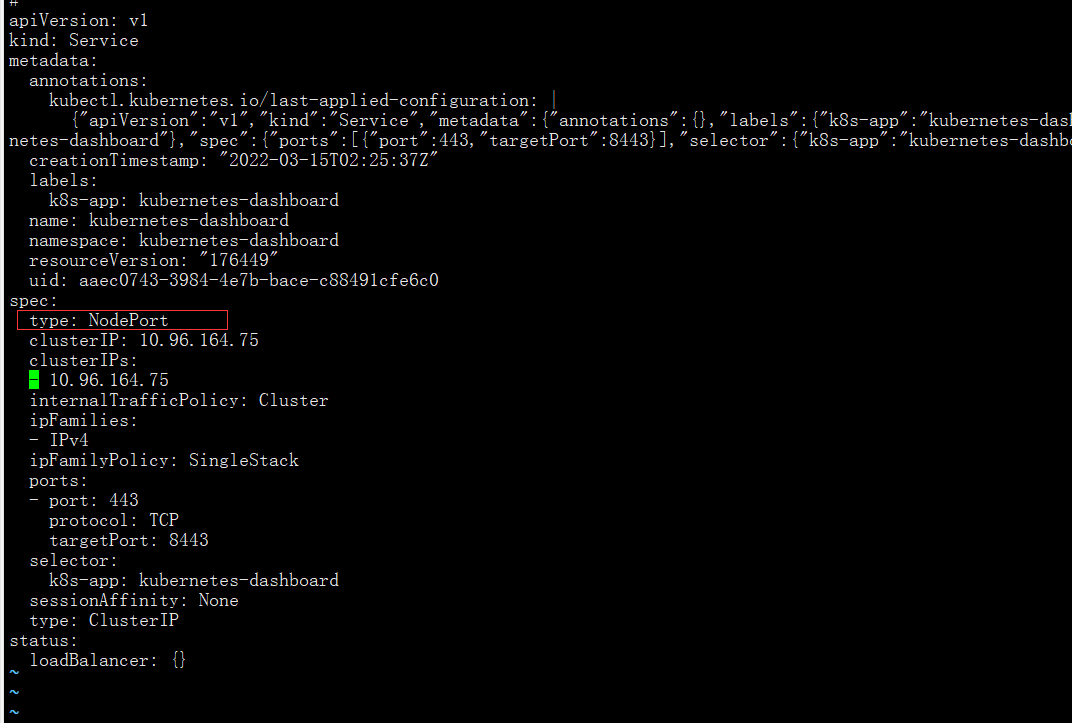The height and width of the screenshot is (723, 1072).
Task: Click 'sessionAffinity: None' line
Action: [134, 600]
